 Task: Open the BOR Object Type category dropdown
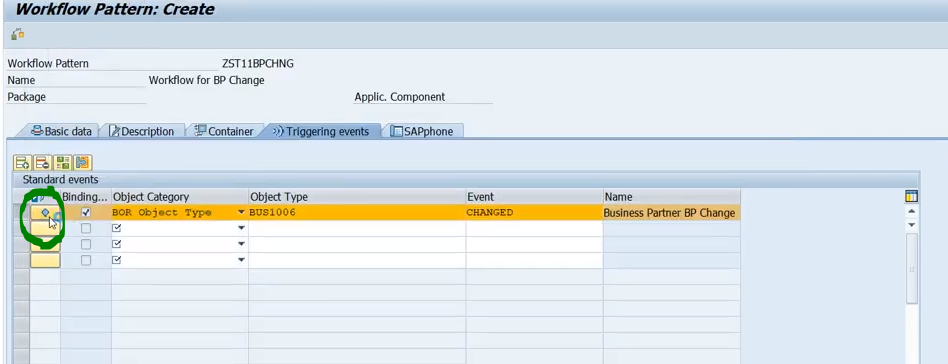(x=241, y=213)
